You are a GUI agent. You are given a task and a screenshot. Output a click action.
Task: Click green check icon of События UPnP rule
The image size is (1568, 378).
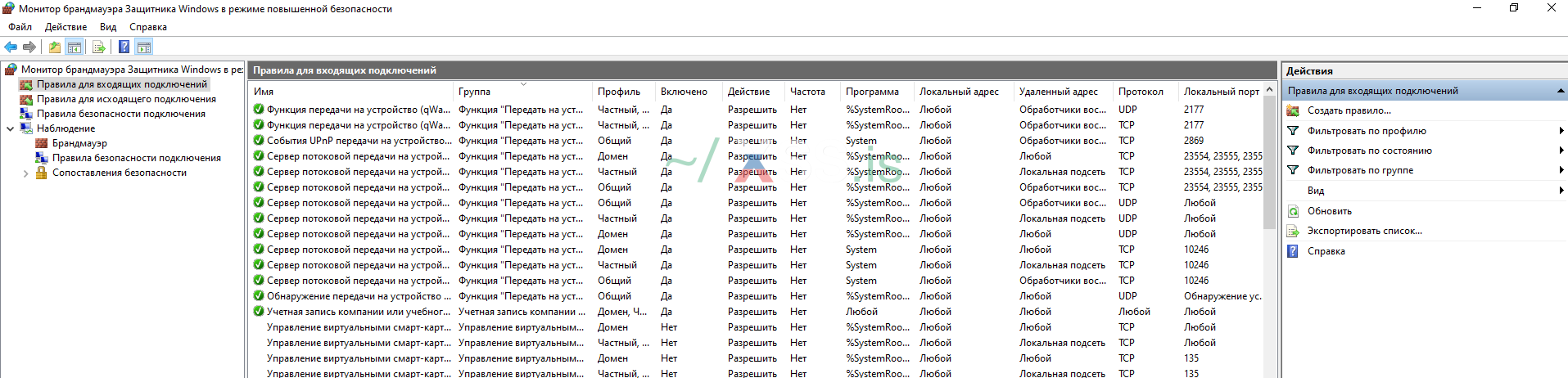[x=259, y=141]
